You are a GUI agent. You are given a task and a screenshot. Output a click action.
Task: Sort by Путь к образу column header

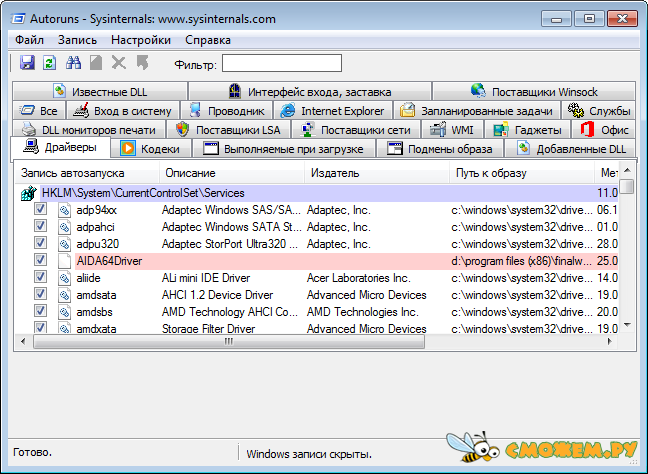(x=522, y=173)
